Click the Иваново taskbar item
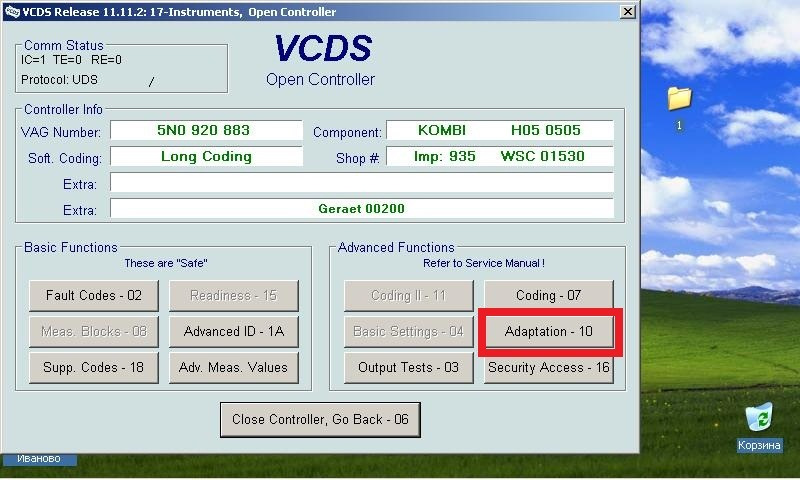800x480 pixels. [x=39, y=459]
